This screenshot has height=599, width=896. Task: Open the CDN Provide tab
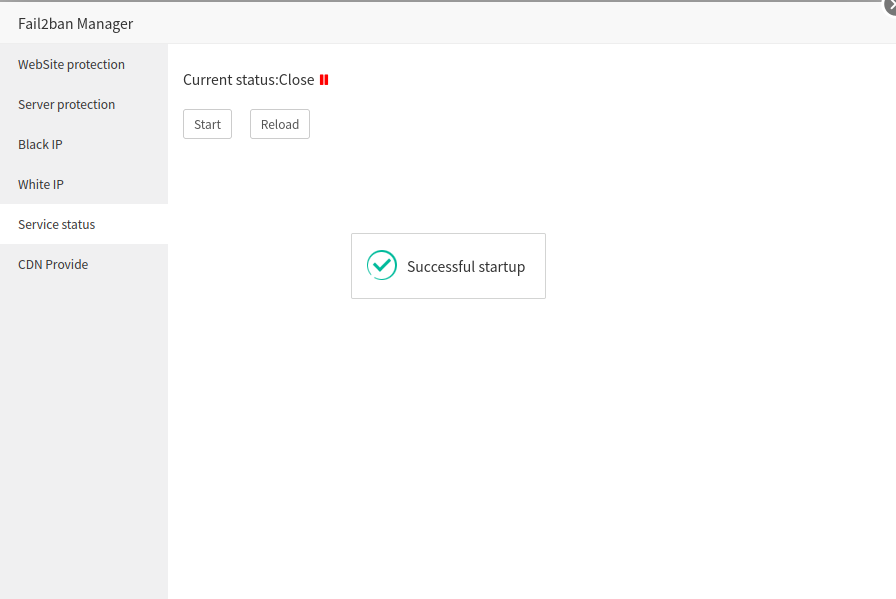[x=84, y=264]
